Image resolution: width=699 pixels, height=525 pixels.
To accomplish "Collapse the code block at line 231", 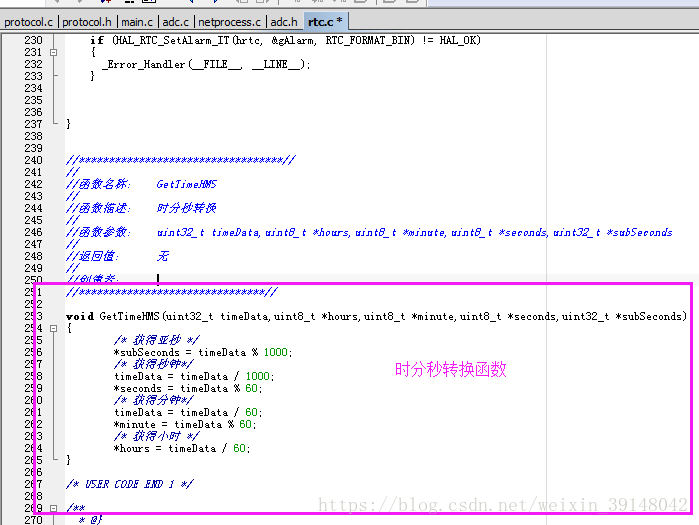I will [x=53, y=52].
